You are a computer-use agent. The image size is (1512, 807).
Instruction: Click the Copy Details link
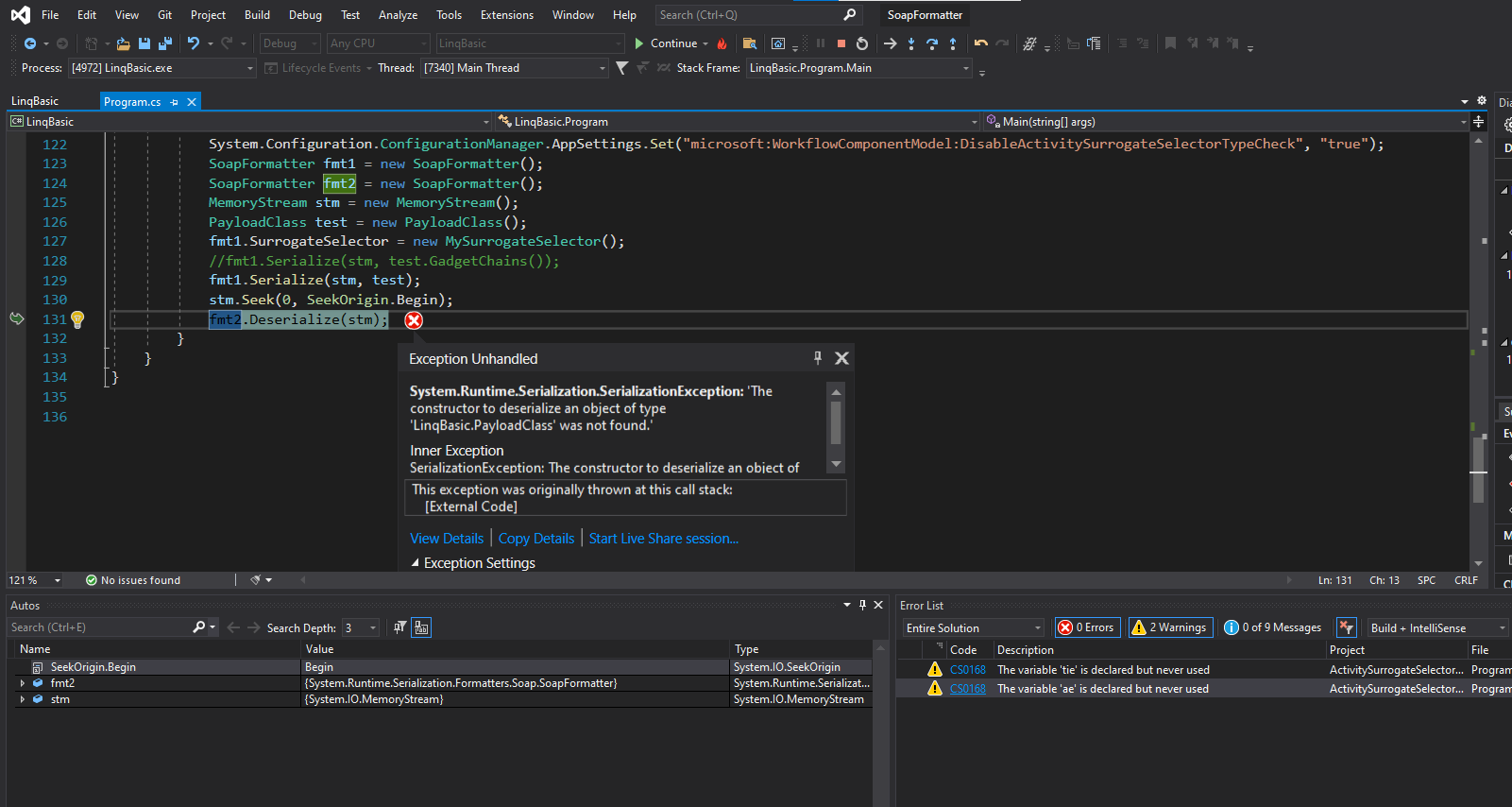pyautogui.click(x=536, y=539)
